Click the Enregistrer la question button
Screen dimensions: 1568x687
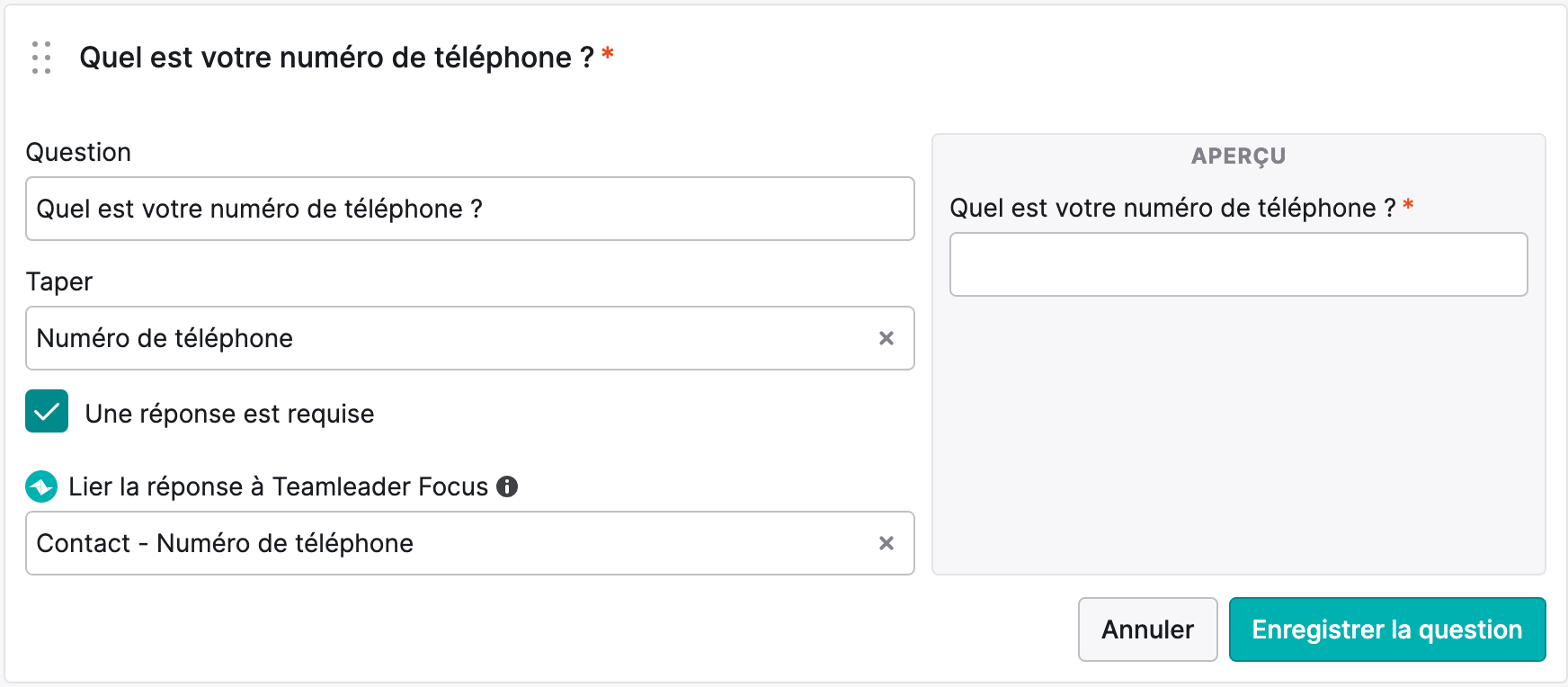(1387, 629)
